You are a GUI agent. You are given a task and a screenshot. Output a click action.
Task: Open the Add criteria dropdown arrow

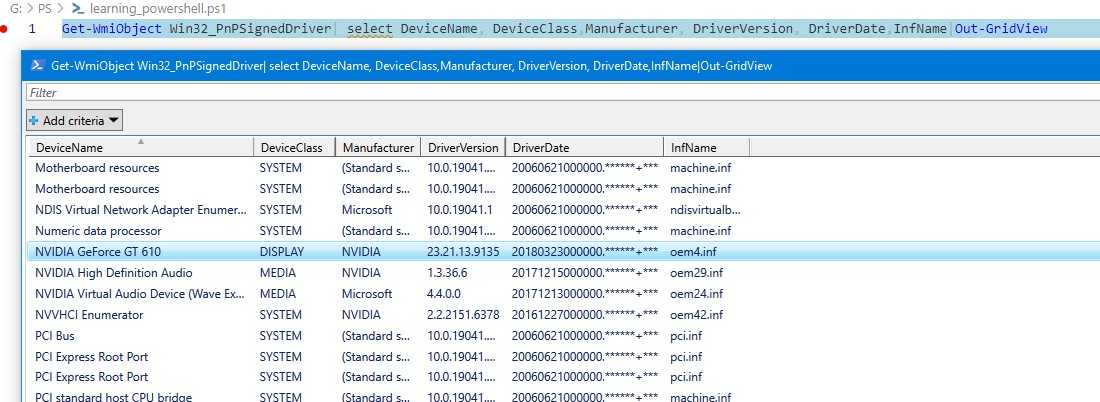(113, 121)
